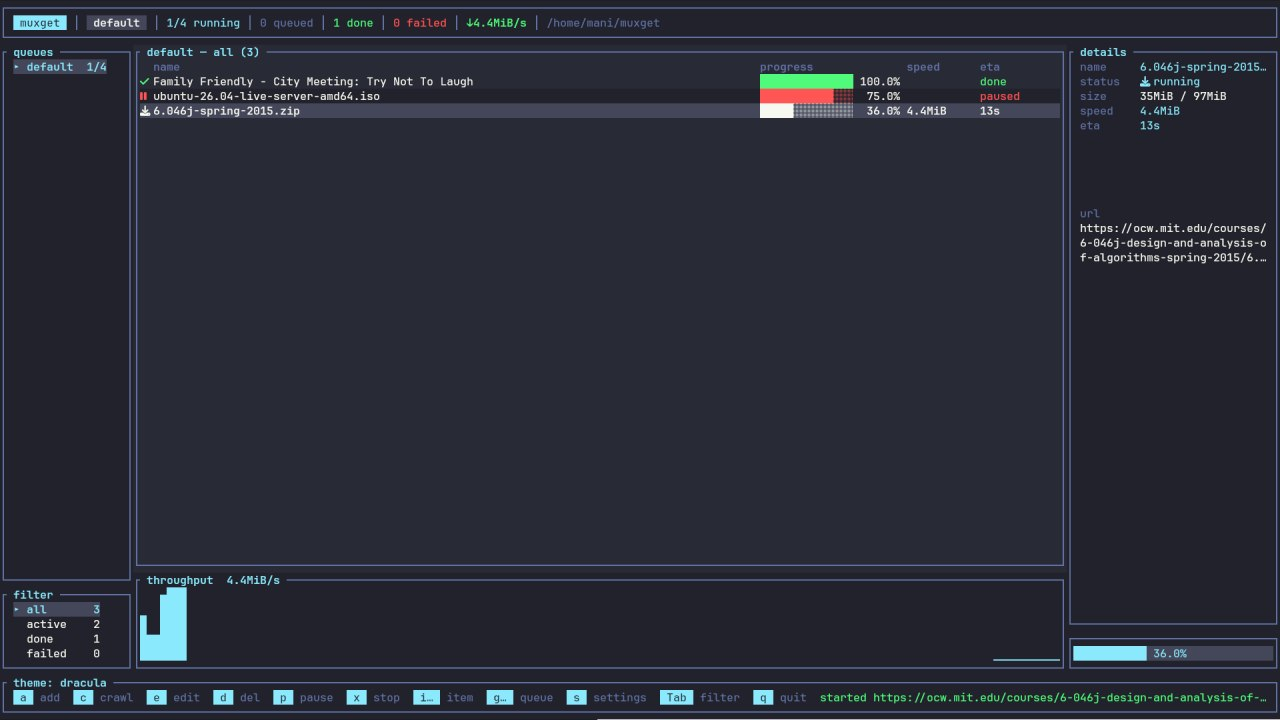Select the default queue in queues panel
The height and width of the screenshot is (720, 1280).
60,67
